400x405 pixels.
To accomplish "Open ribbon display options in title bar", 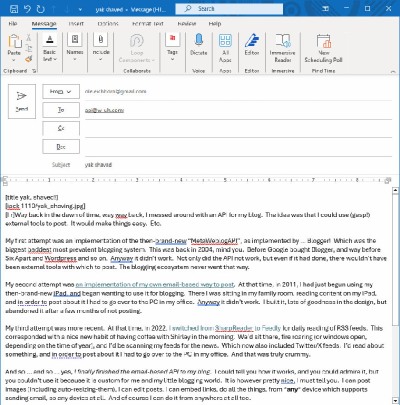I will point(326,9).
